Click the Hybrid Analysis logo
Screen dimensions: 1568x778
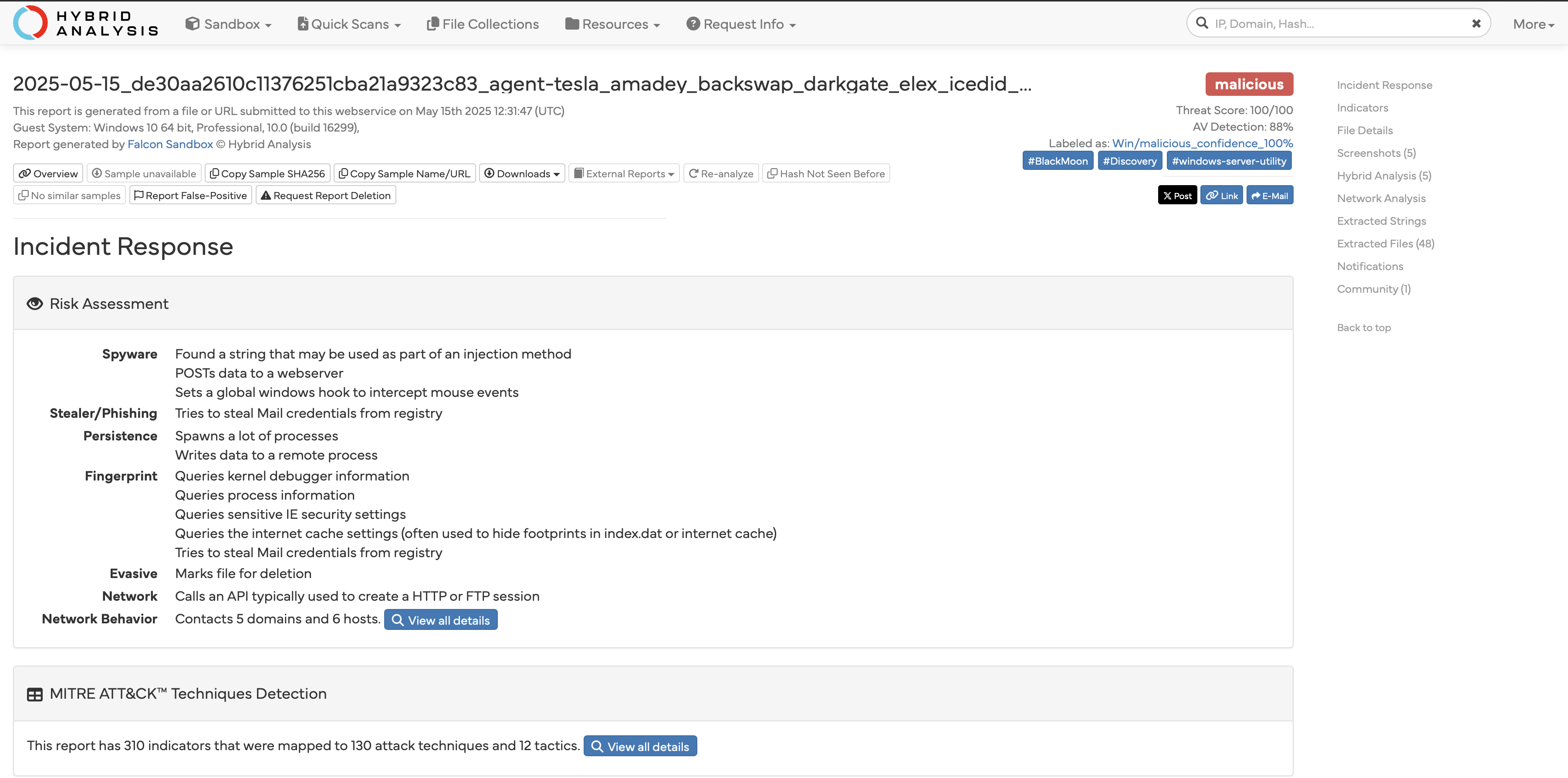pyautogui.click(x=86, y=23)
